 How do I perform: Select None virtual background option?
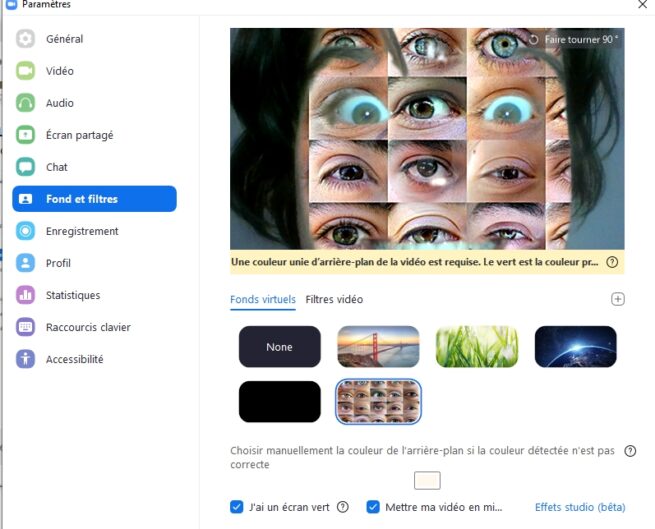point(279,347)
